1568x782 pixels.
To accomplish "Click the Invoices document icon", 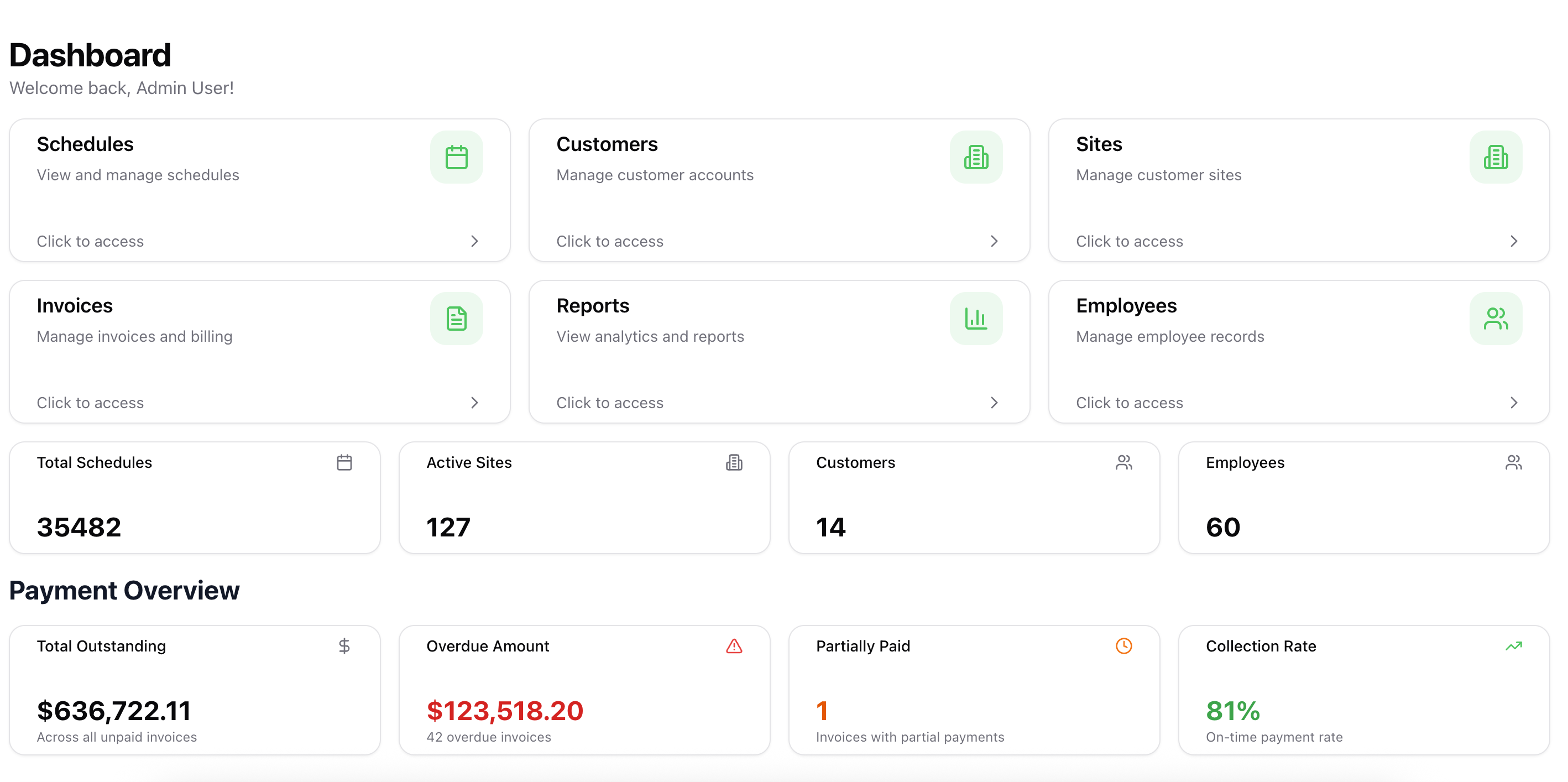I will (x=456, y=319).
